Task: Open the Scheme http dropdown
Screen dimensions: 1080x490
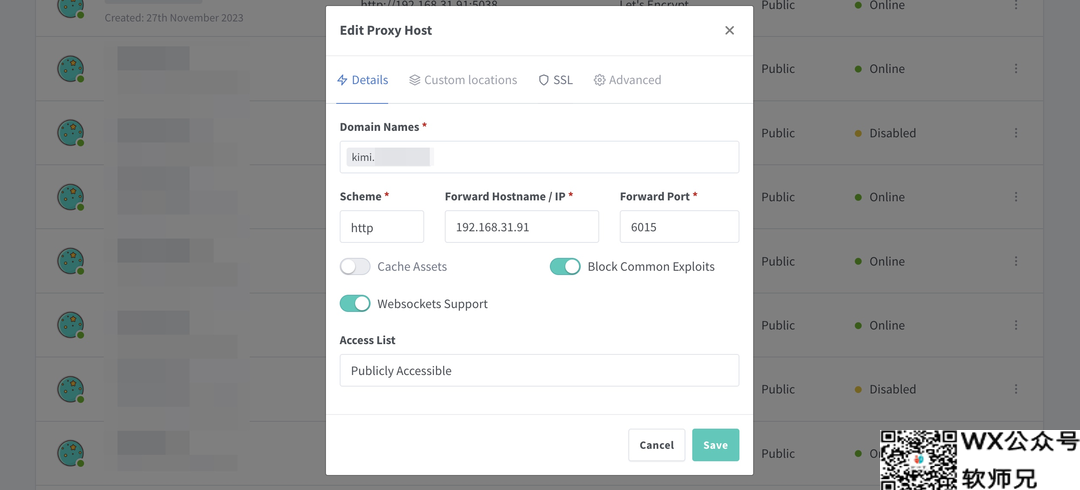Action: click(382, 227)
